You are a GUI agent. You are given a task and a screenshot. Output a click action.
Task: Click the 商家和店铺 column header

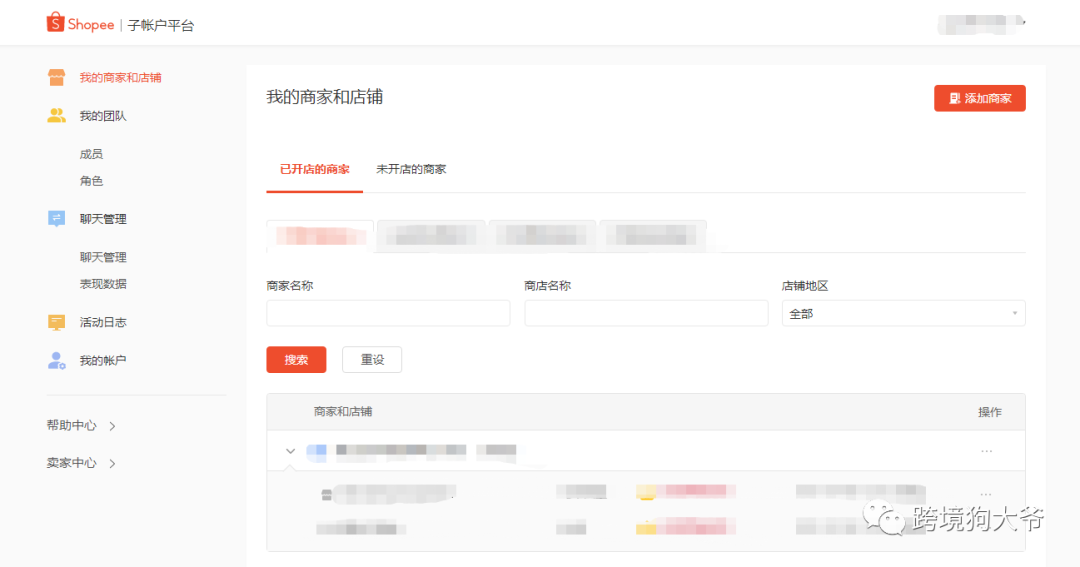point(343,412)
